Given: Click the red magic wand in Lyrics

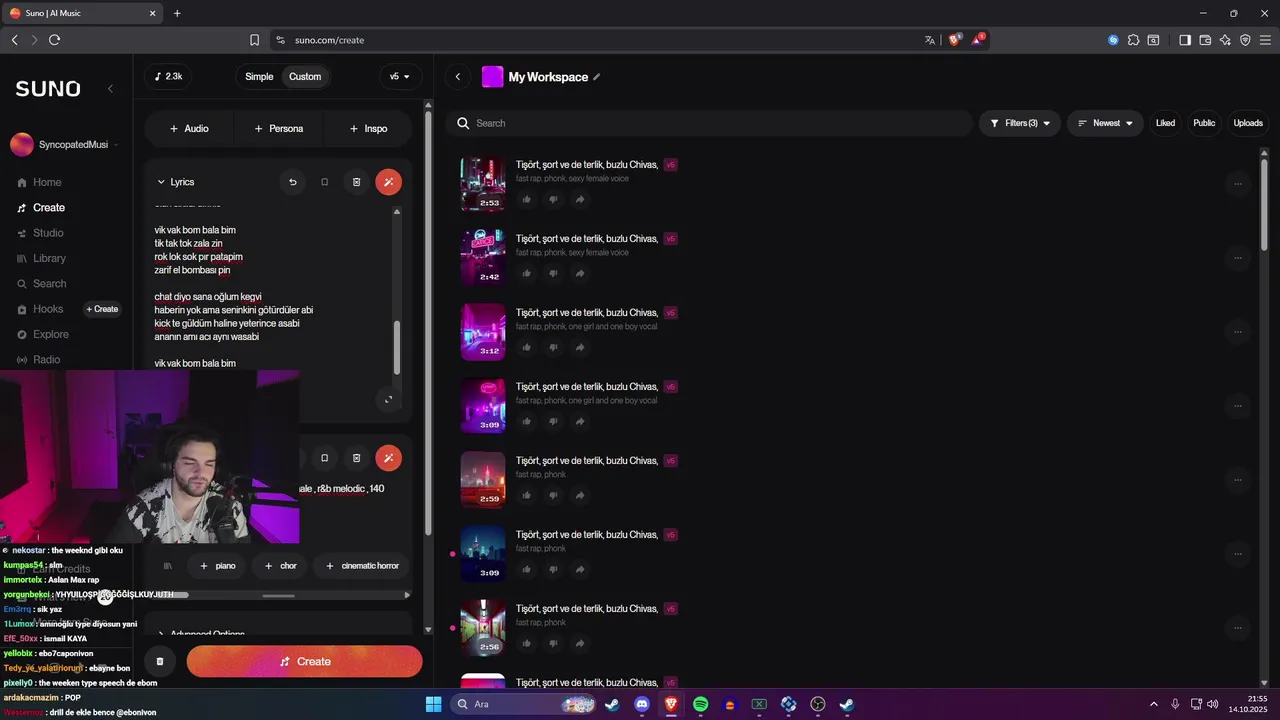Looking at the screenshot, I should [x=389, y=182].
